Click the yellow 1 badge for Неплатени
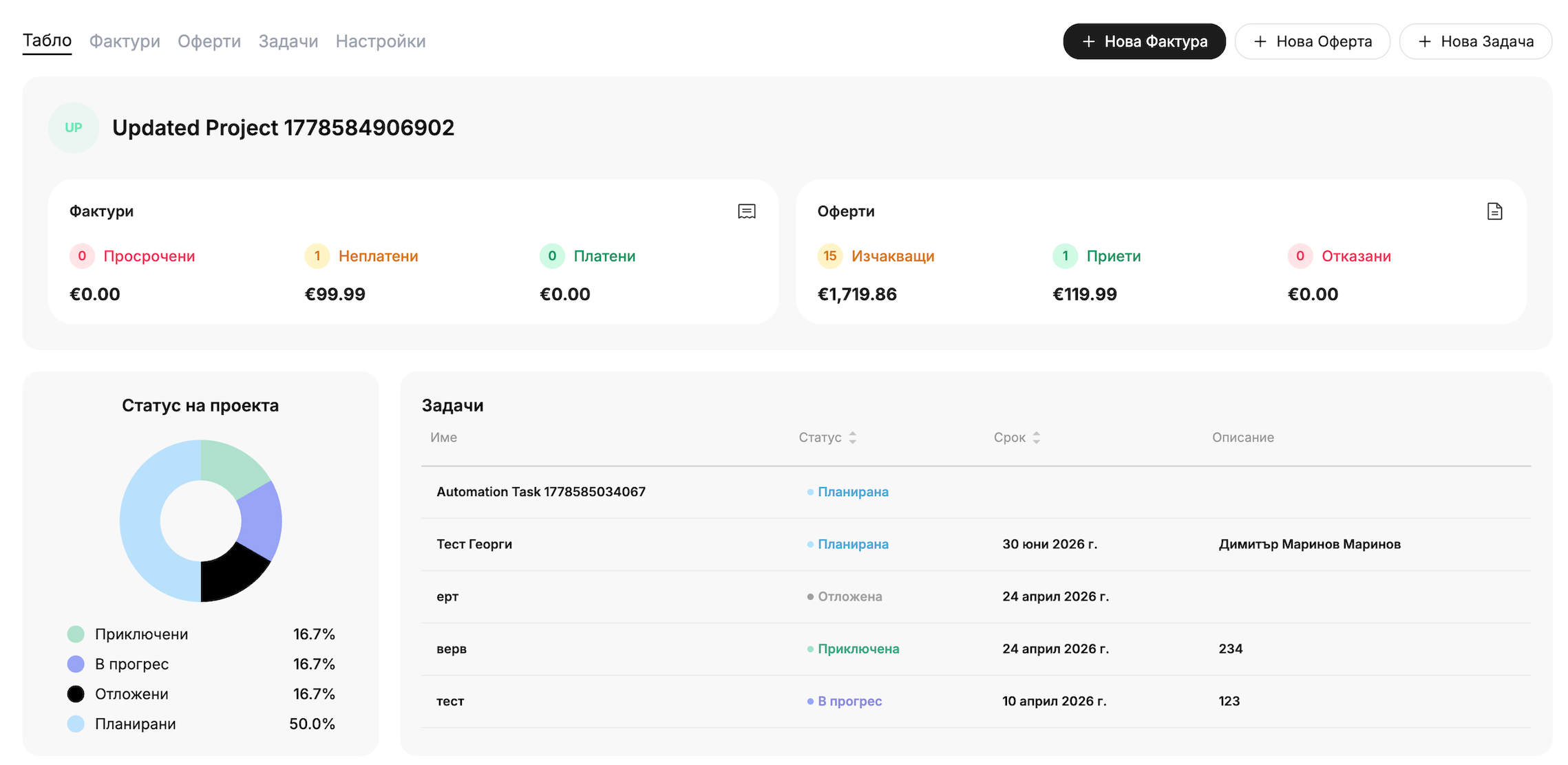 click(x=317, y=256)
